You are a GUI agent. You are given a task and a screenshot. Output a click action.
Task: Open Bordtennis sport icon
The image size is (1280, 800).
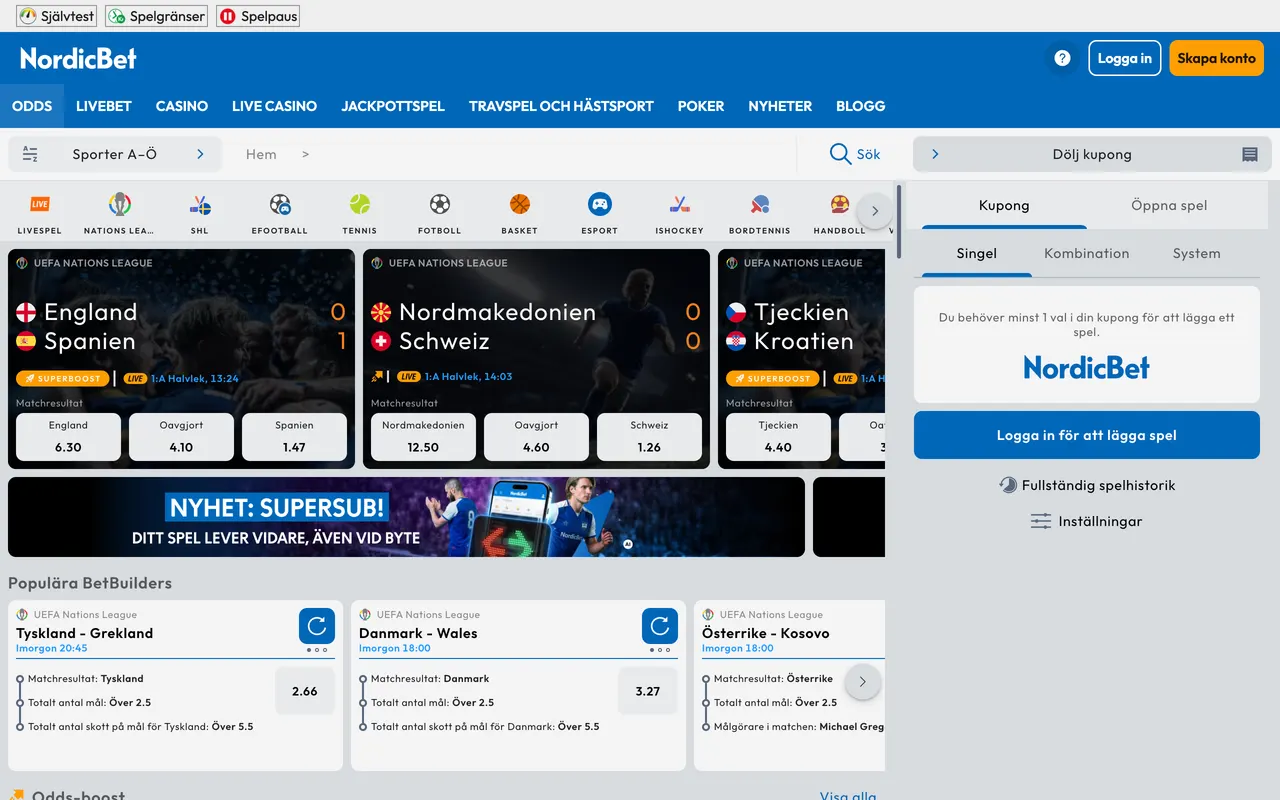click(760, 214)
